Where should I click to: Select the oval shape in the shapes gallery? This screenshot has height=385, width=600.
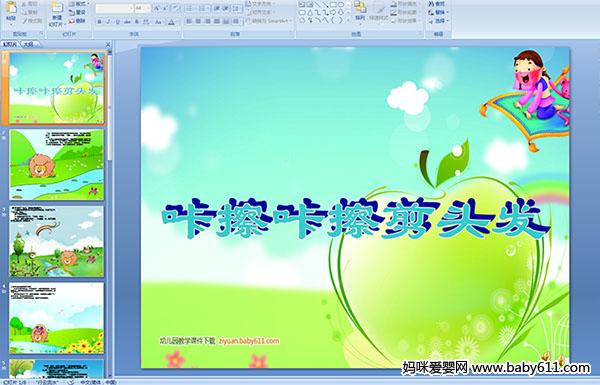[x=341, y=5]
